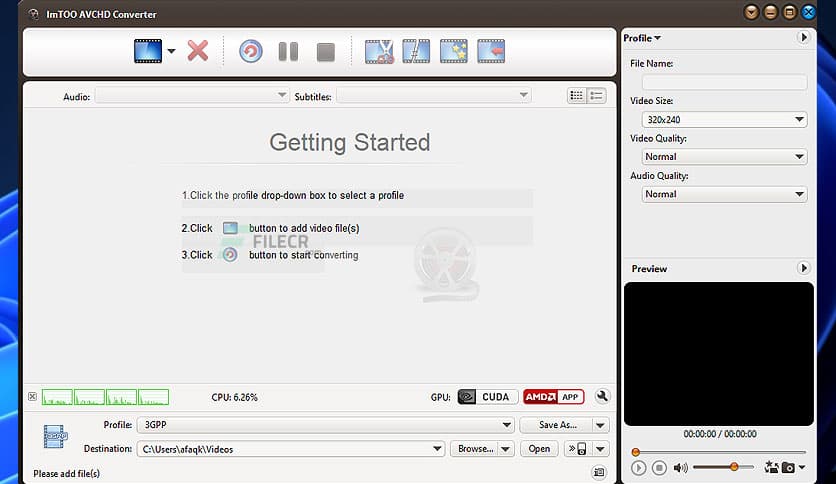Click the red X remove button

point(198,51)
